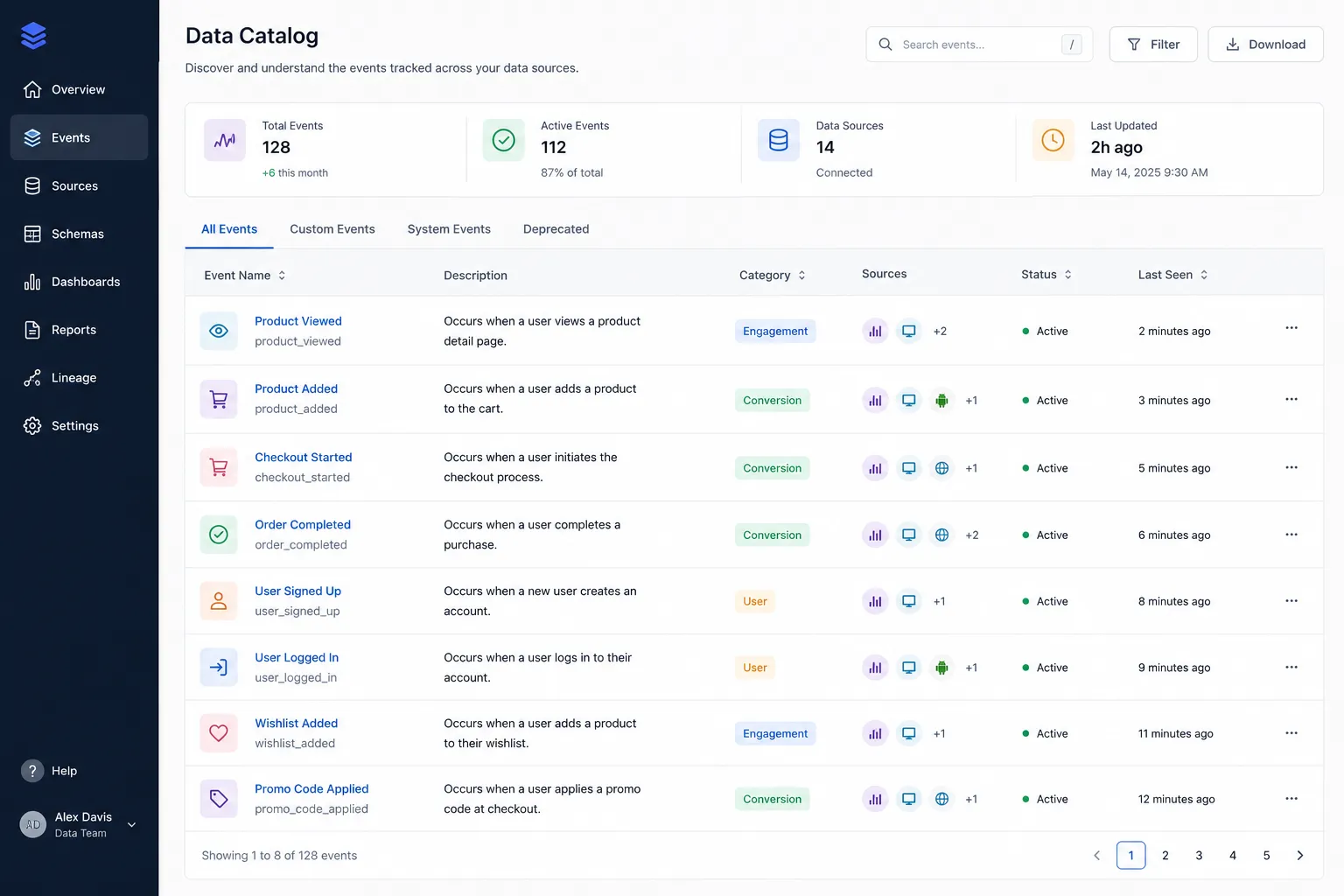1344x896 pixels.
Task: Open the Wishlist Added event
Action: click(296, 723)
